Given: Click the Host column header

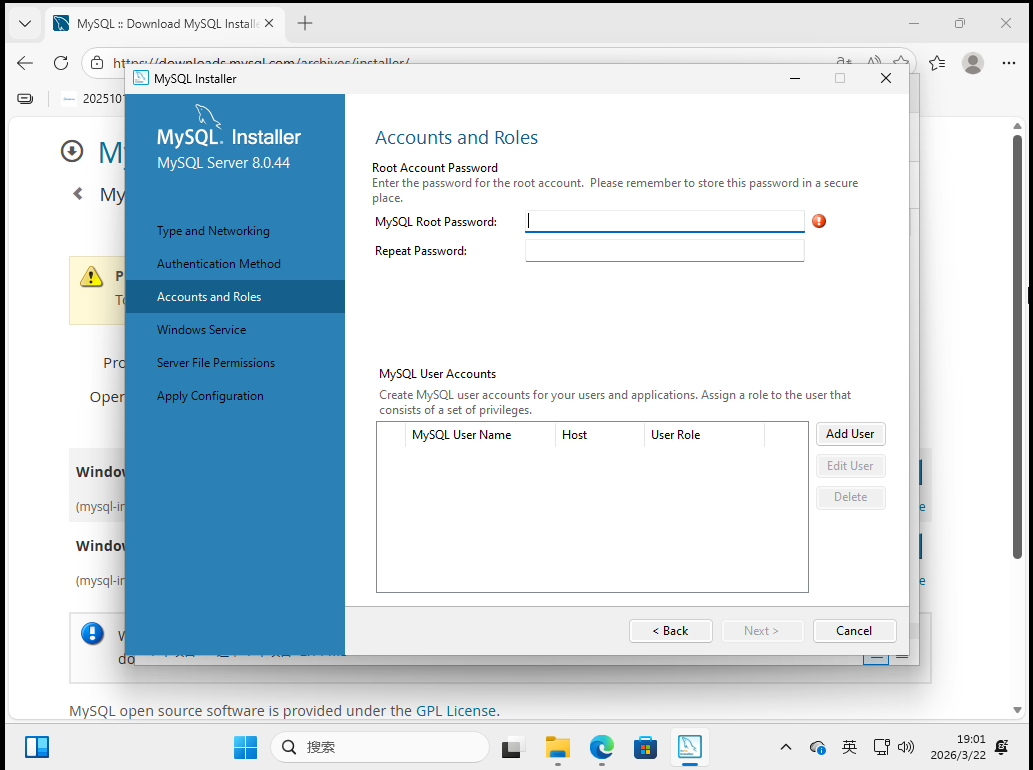Looking at the screenshot, I should tap(600, 435).
